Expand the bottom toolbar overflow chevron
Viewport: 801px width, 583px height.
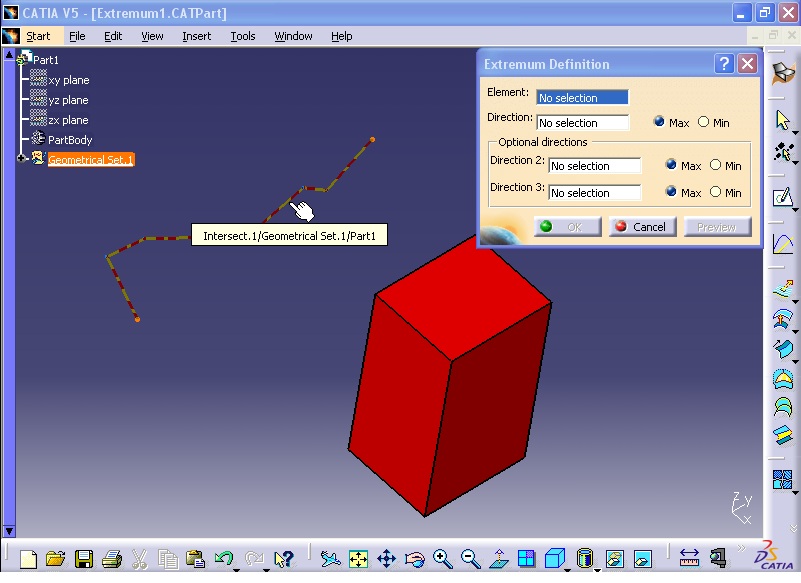click(x=741, y=548)
